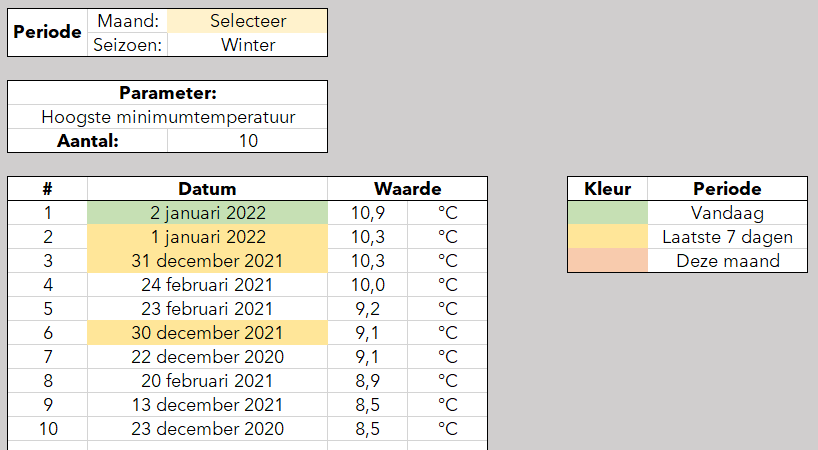This screenshot has height=450, width=818.
Task: Click the date cell 2 januari 2022
Action: (207, 213)
